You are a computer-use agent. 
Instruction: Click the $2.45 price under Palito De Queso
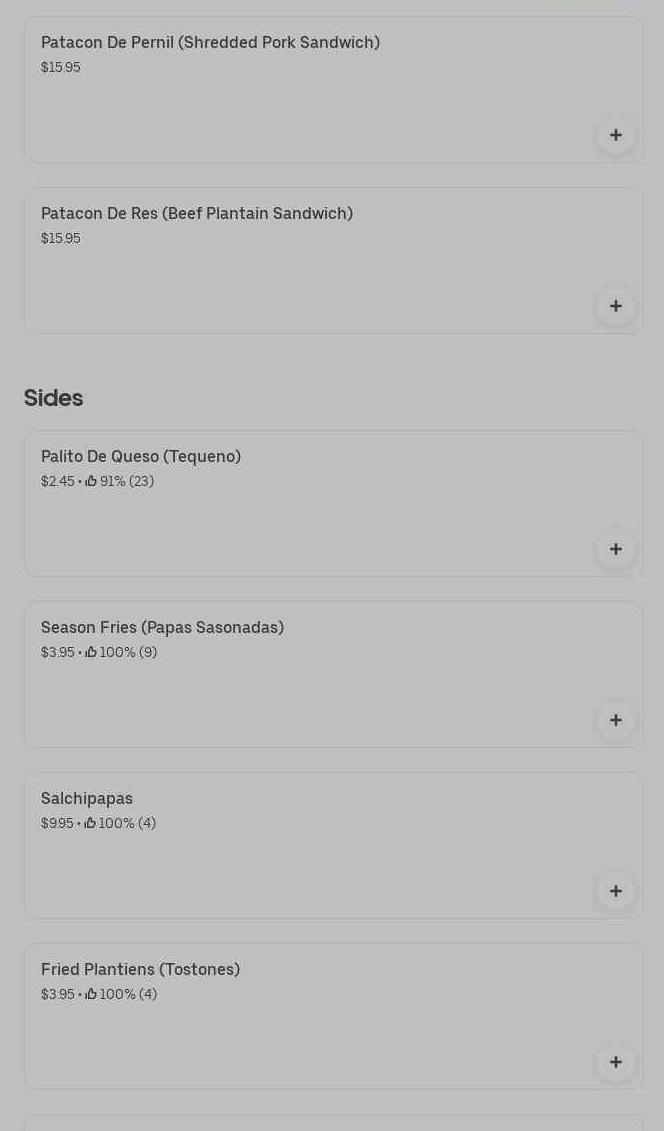[58, 482]
